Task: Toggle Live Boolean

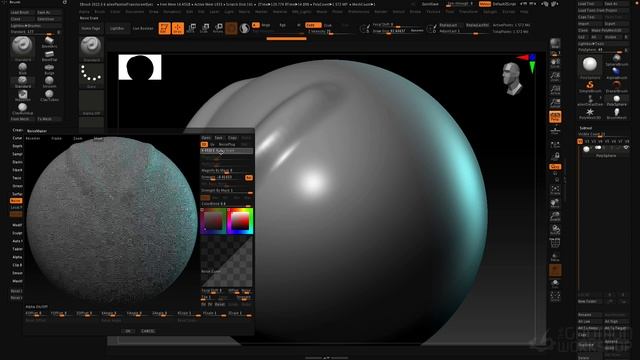Action: (x=143, y=29)
